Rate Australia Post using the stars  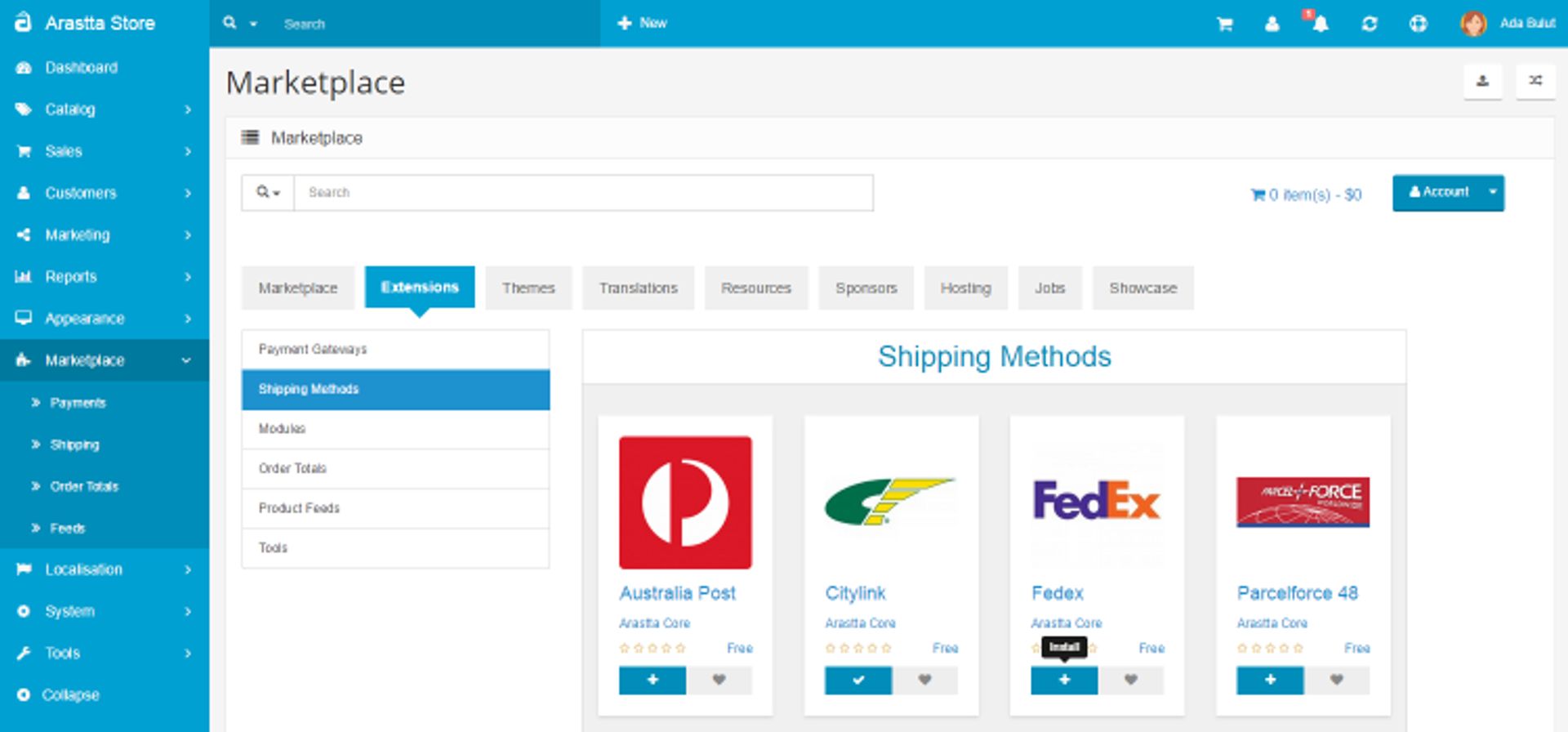pyautogui.click(x=653, y=648)
